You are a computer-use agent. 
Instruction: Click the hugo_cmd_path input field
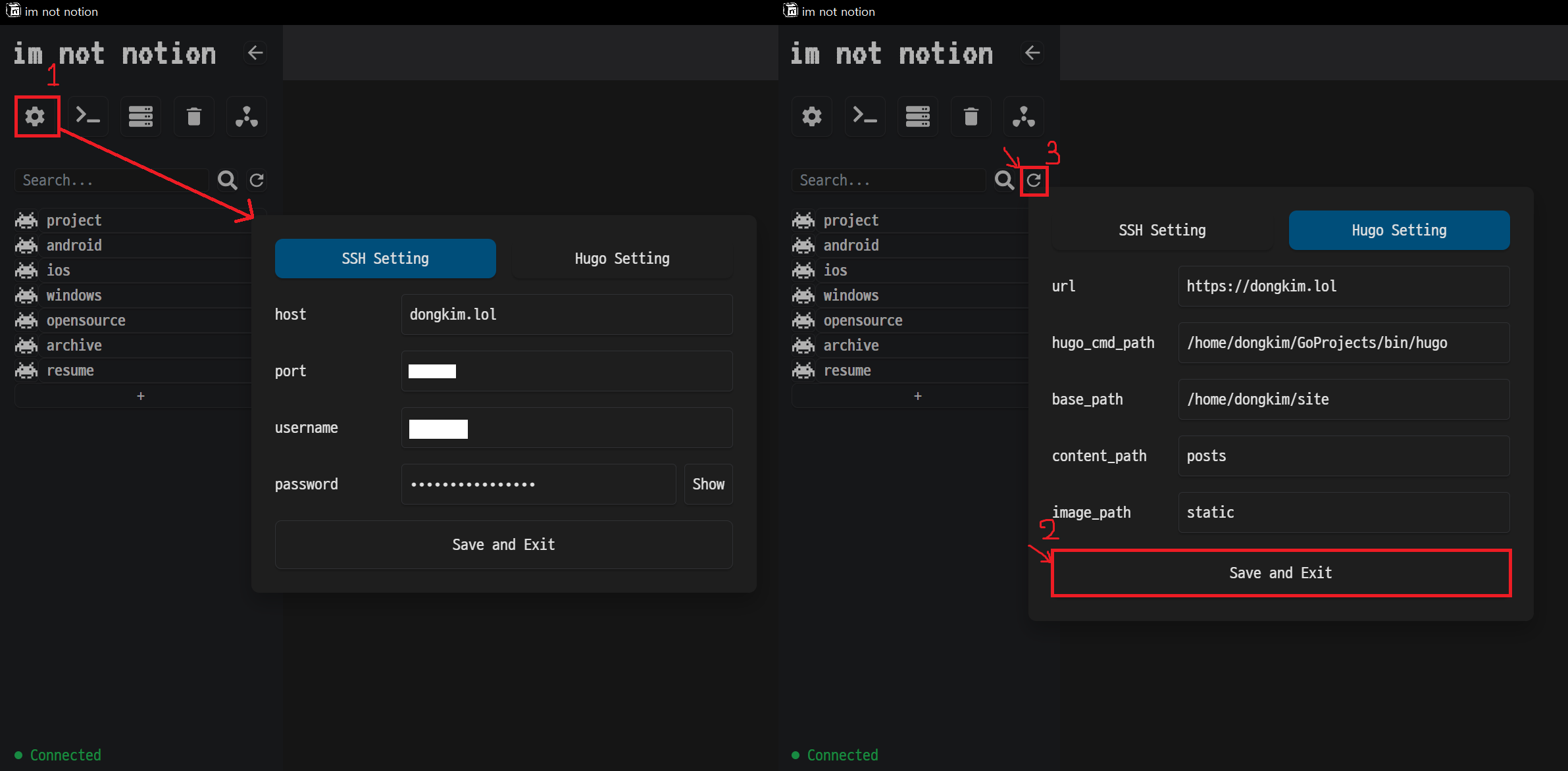(x=1343, y=343)
